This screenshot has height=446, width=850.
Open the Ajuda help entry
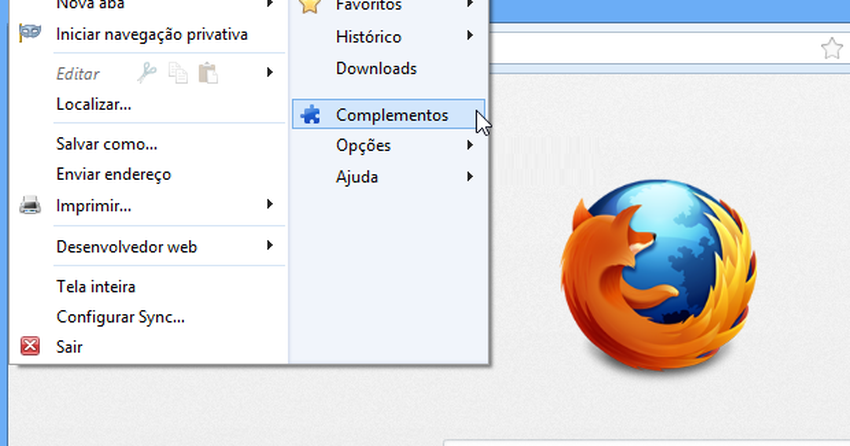(357, 177)
